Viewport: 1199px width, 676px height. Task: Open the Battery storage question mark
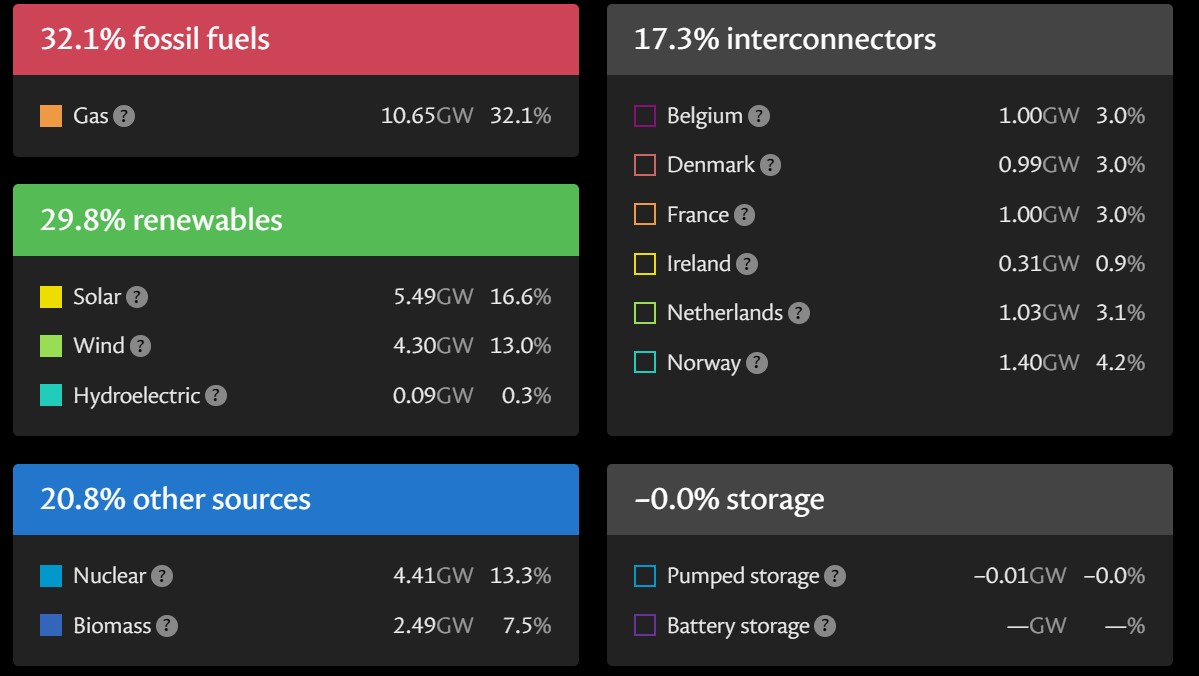[x=825, y=626]
